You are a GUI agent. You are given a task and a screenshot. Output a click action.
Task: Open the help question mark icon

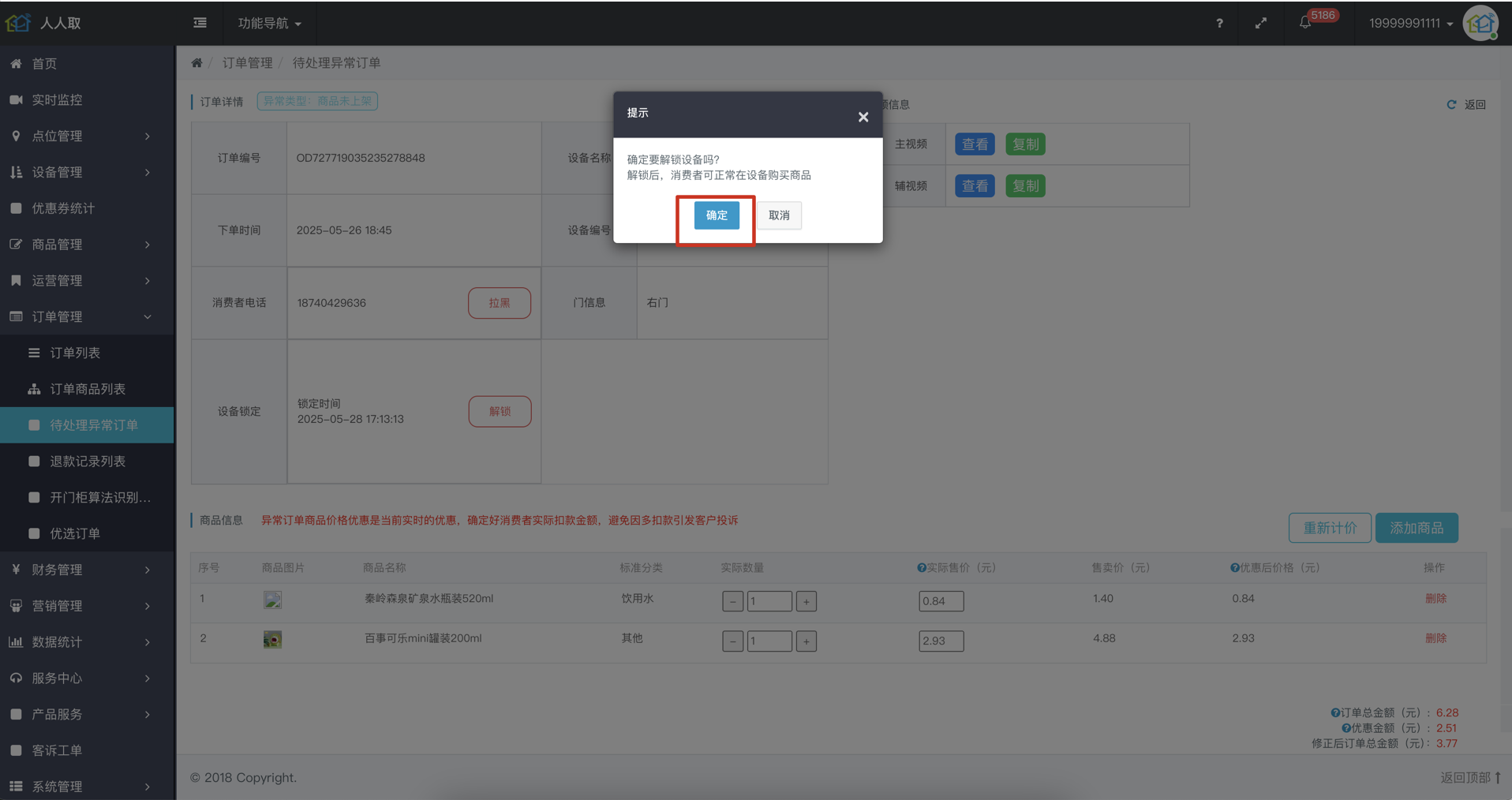(x=1219, y=23)
